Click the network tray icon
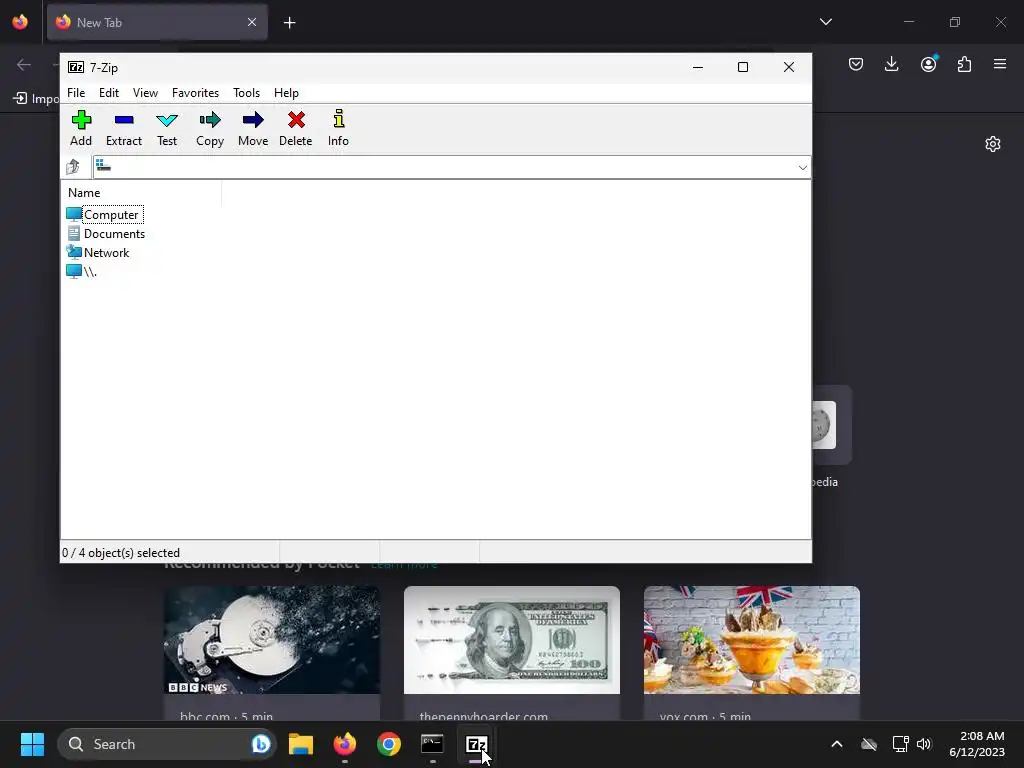Viewport: 1024px width, 768px height. (x=900, y=744)
